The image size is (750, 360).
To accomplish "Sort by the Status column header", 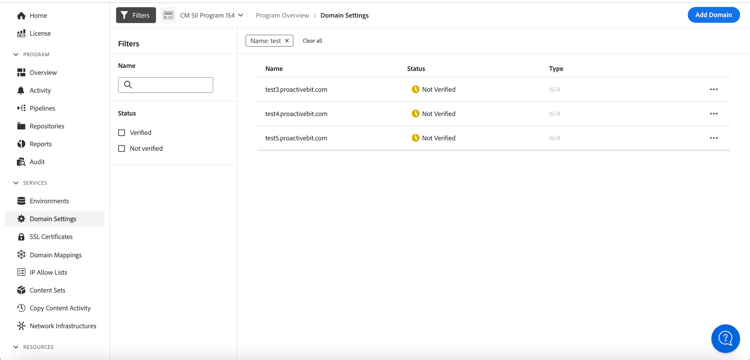I will 416,69.
